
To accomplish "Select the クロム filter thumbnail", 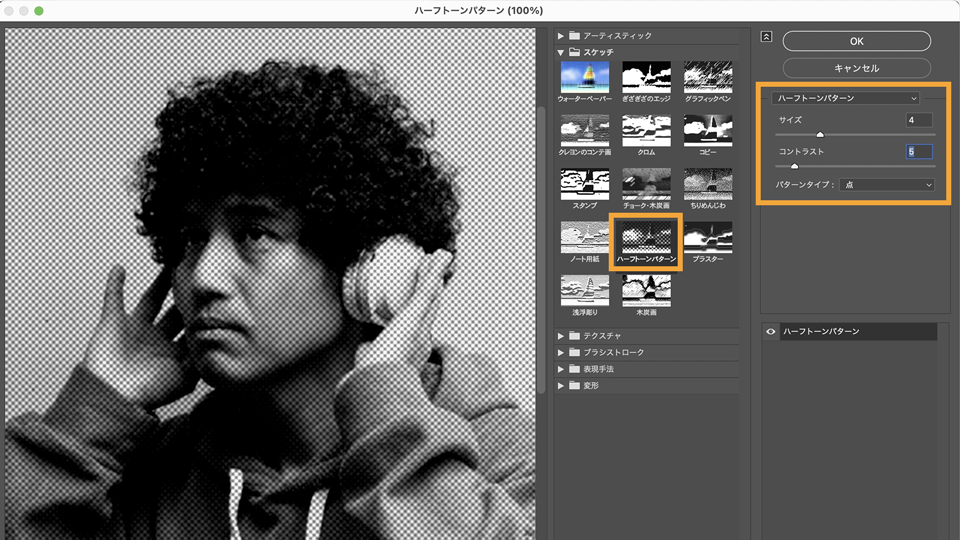I will (x=646, y=130).
